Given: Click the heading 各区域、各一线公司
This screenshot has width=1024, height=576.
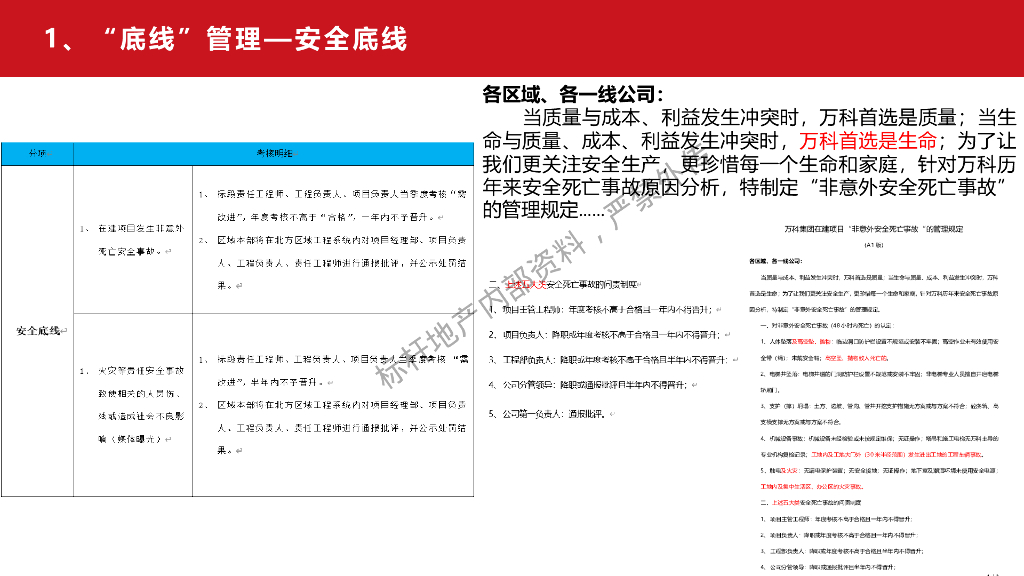Looking at the screenshot, I should pyautogui.click(x=573, y=95).
